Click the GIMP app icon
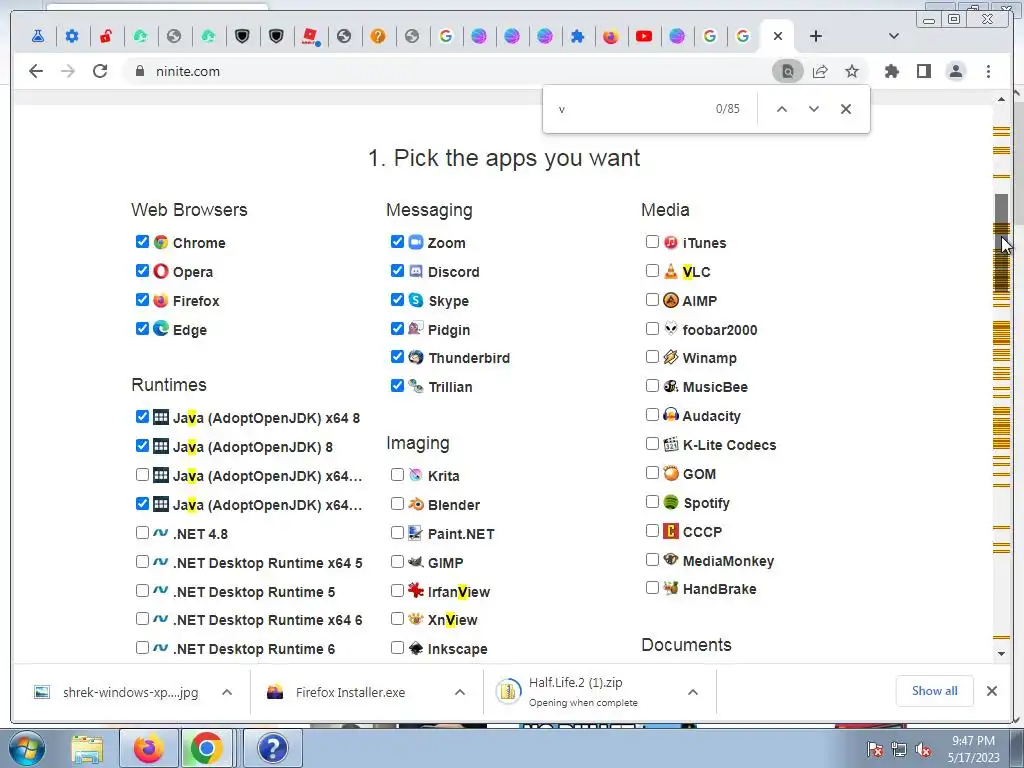The width and height of the screenshot is (1024, 768). [x=416, y=562]
